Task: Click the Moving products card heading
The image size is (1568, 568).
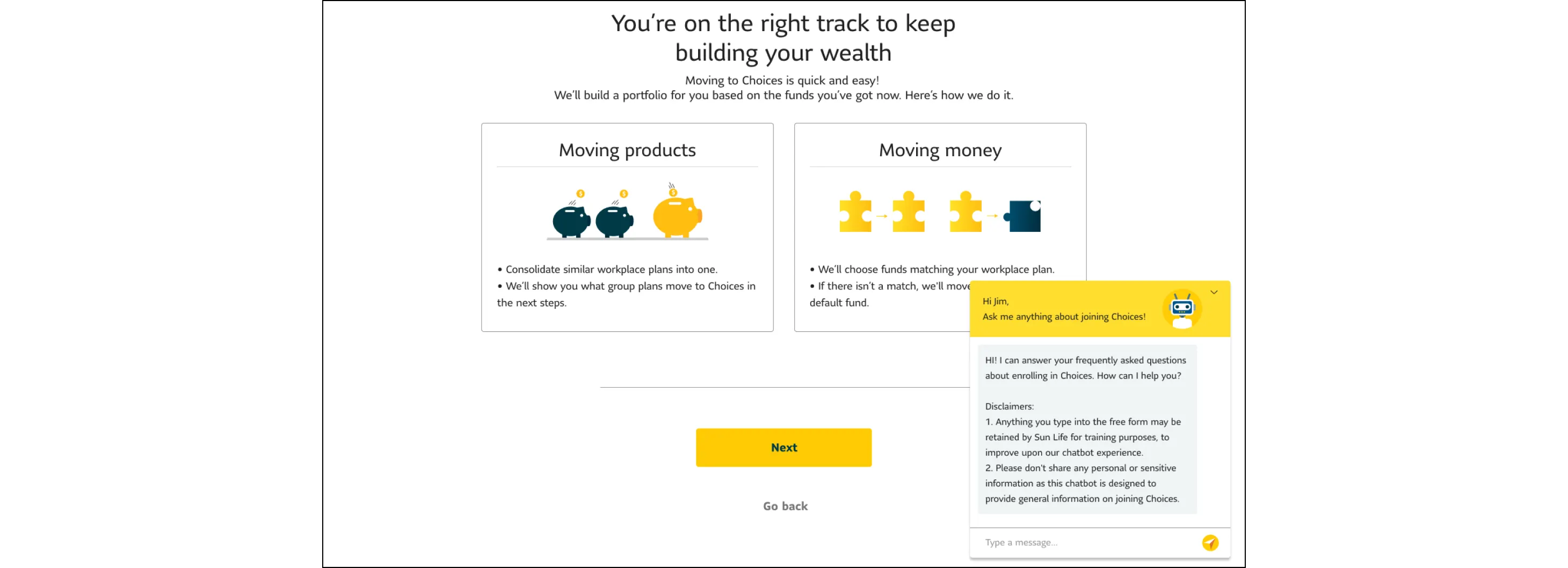Action: (627, 150)
